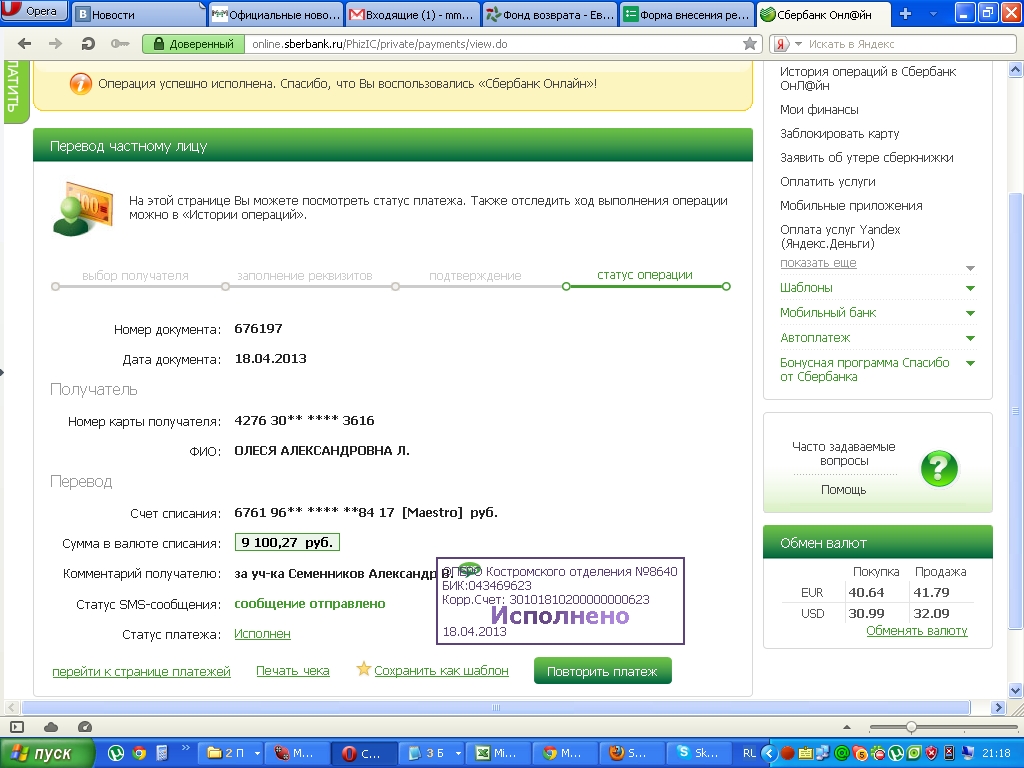Expand the Бонусная программа Спасибо arrow
Viewport: 1024px width, 768px height.
tap(970, 363)
